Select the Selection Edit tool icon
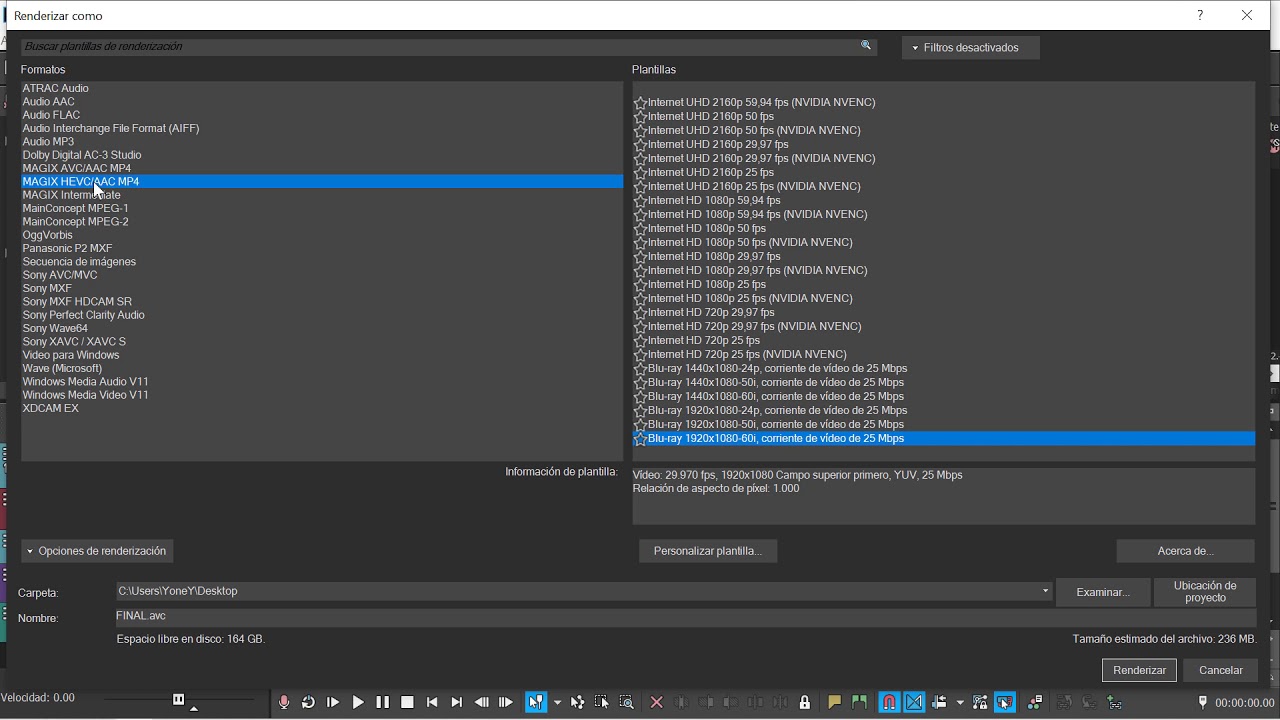This screenshot has width=1280, height=720. point(601,703)
